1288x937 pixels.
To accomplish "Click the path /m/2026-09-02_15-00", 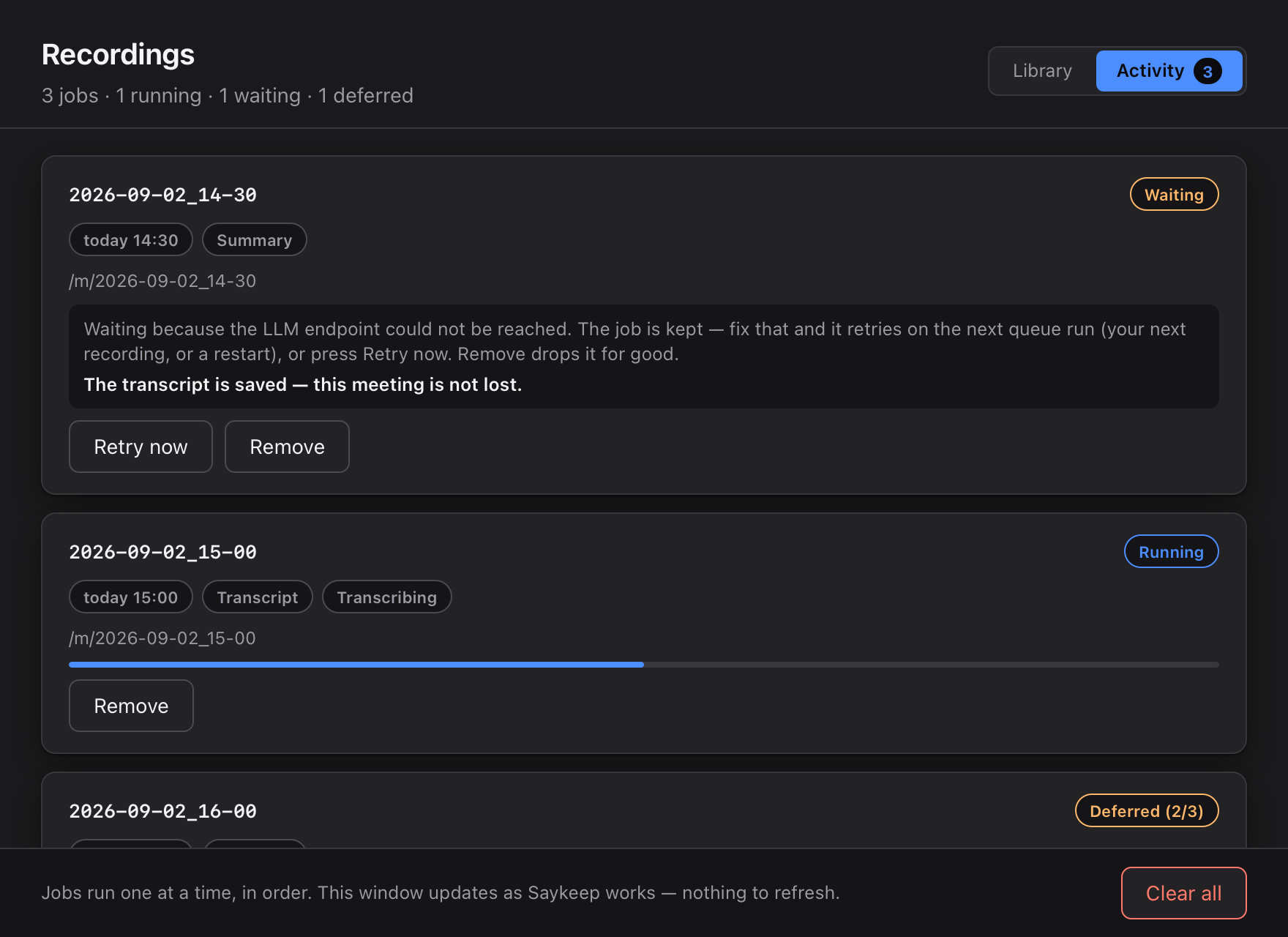I will [162, 638].
